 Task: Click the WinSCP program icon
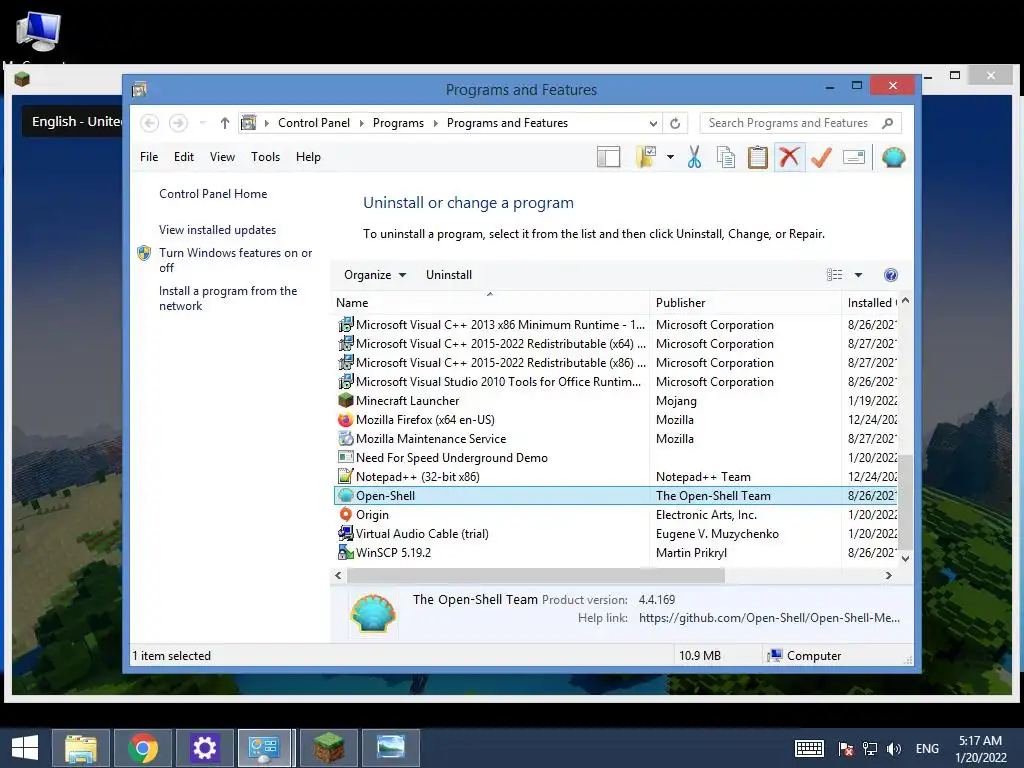345,552
